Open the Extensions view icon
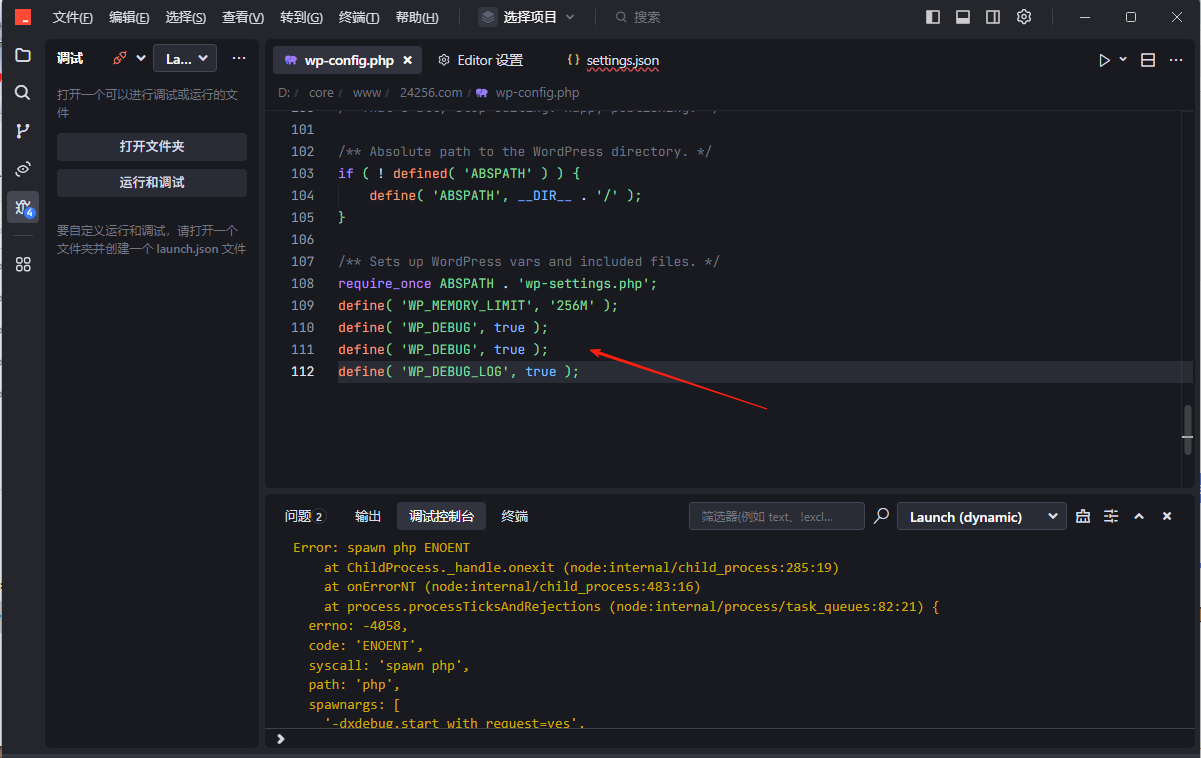 point(23,264)
